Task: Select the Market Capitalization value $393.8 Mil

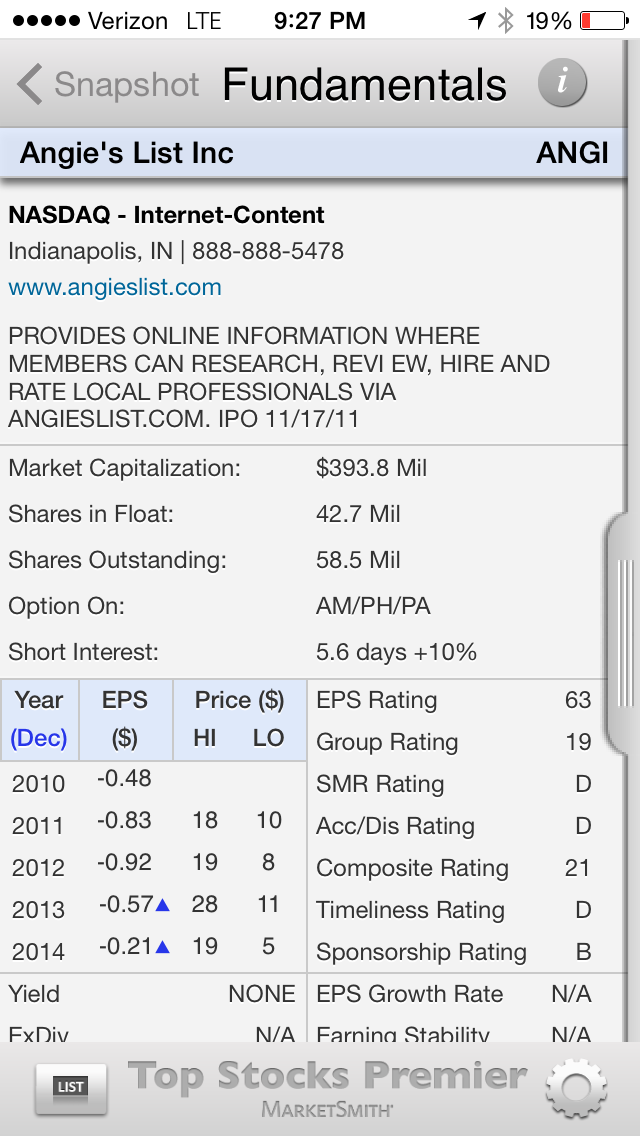Action: point(371,468)
